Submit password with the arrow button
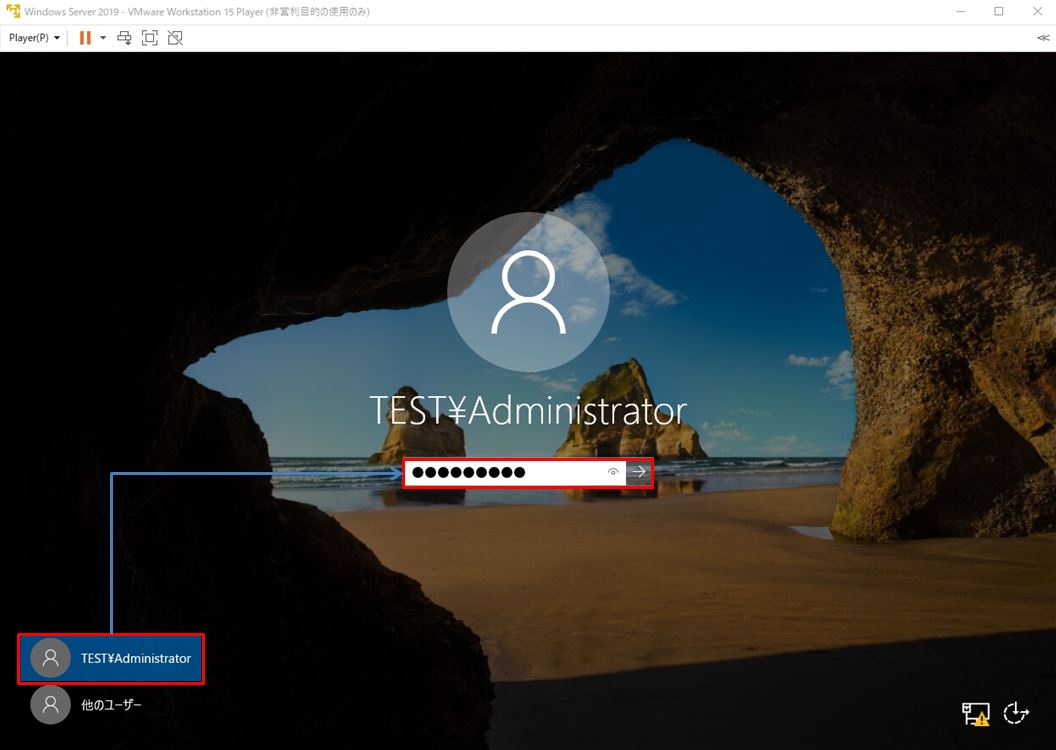Viewport: 1056px width, 750px height. click(x=639, y=472)
